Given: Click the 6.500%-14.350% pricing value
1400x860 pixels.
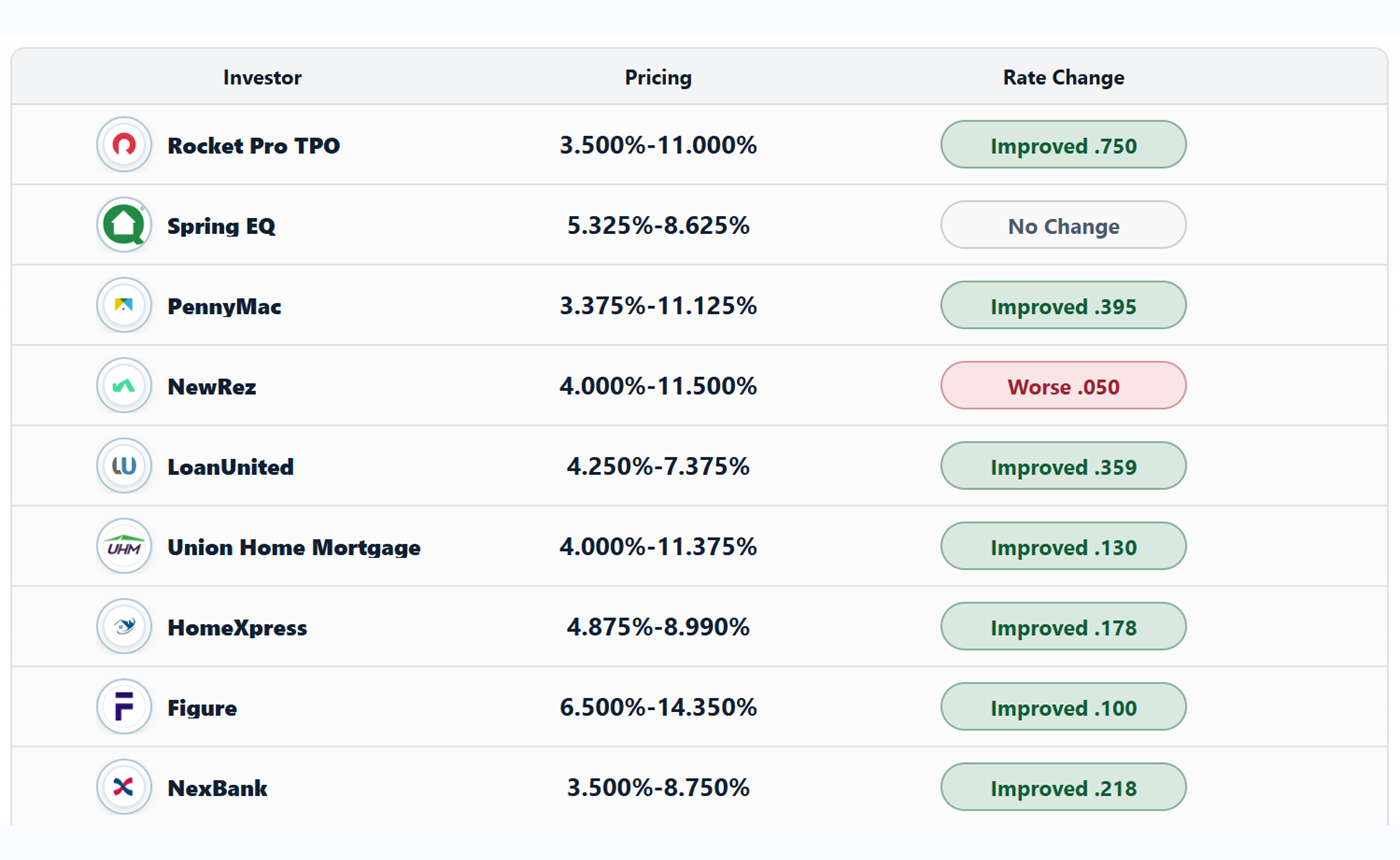Looking at the screenshot, I should click(658, 708).
